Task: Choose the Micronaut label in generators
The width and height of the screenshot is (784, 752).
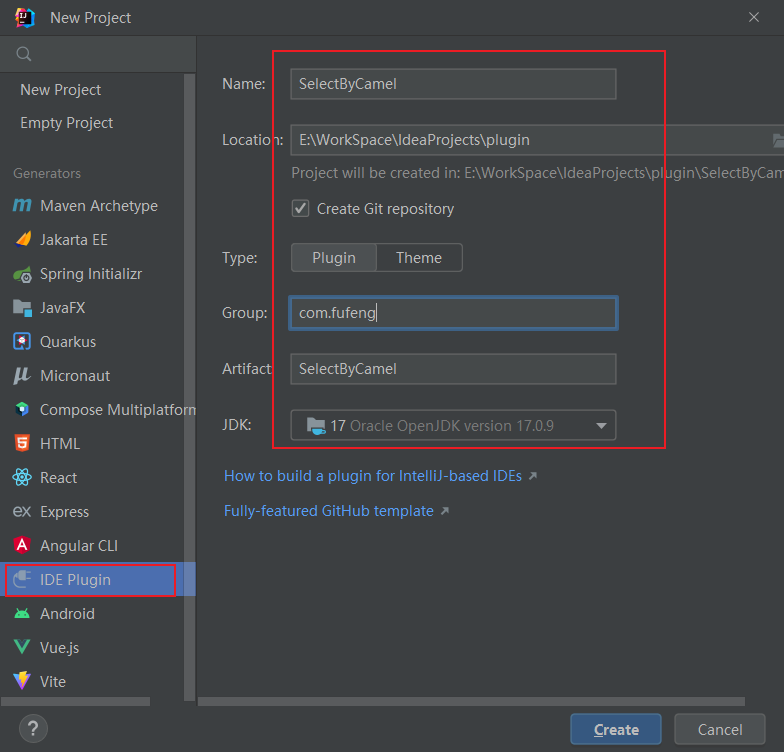Action: pyautogui.click(x=75, y=376)
